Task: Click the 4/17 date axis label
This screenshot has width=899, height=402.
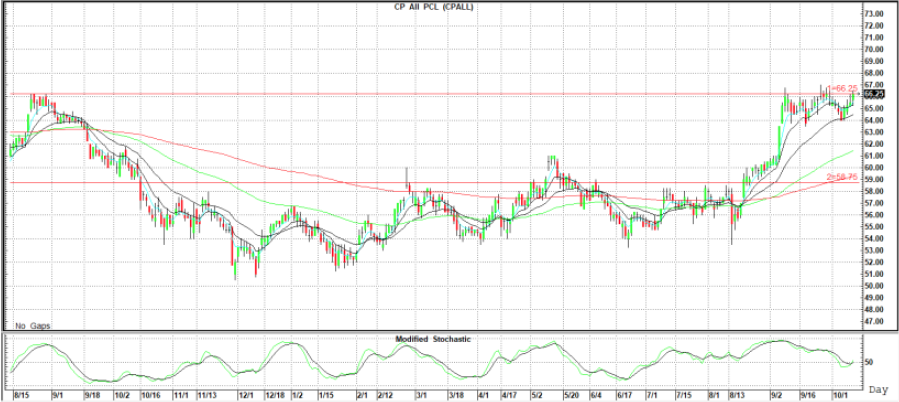Action: point(510,396)
